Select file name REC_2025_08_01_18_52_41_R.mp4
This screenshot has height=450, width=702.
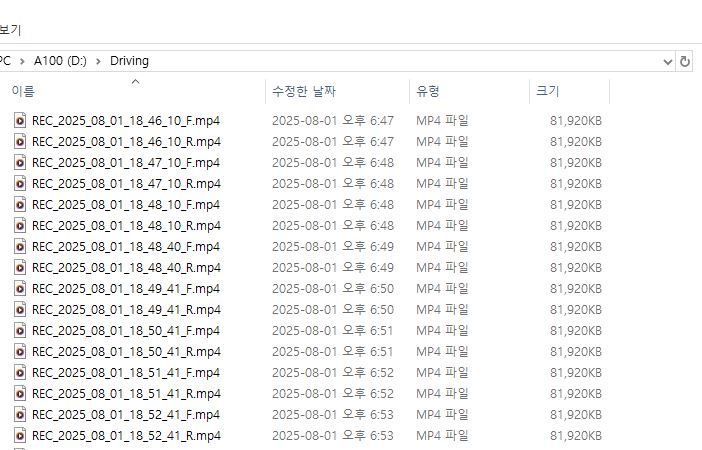(126, 436)
